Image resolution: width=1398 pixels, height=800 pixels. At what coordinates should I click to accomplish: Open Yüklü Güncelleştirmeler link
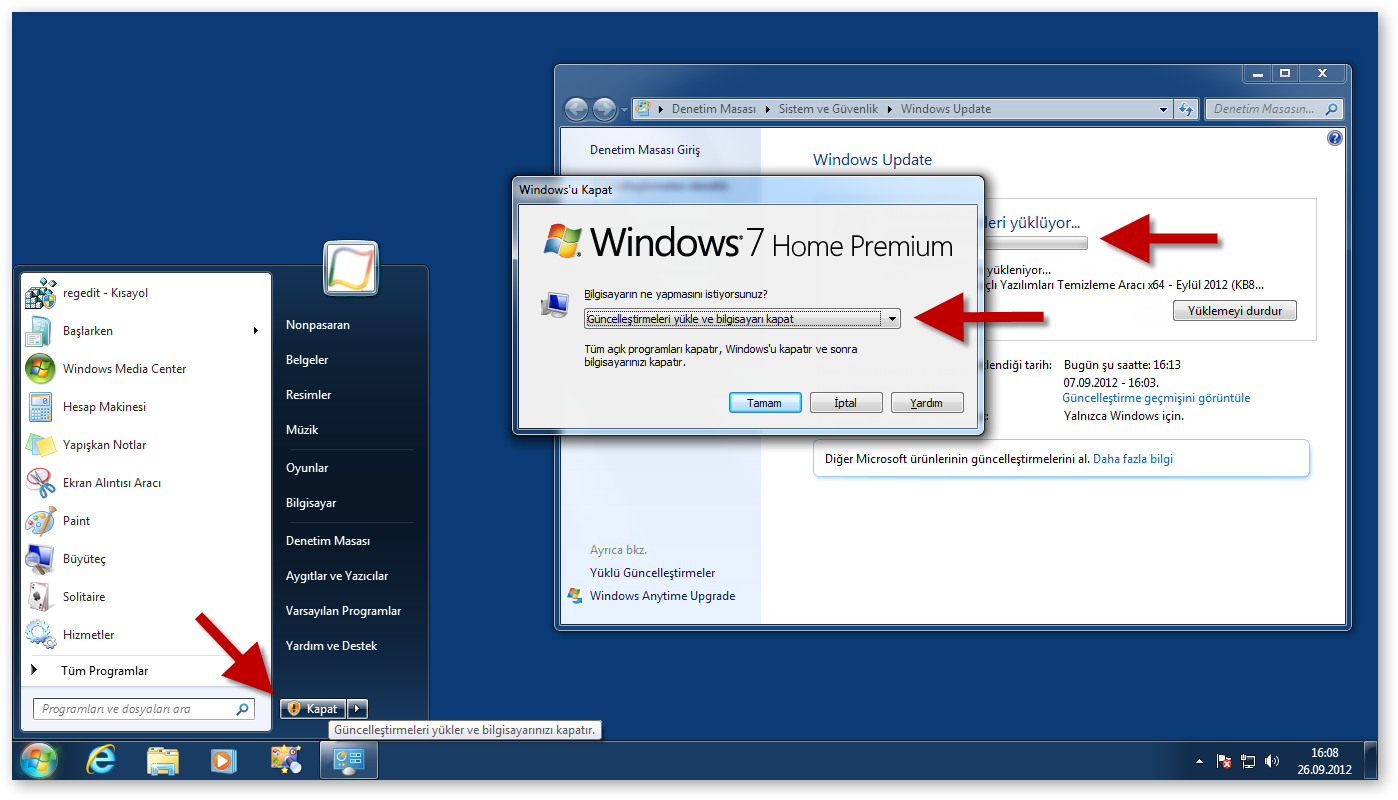(653, 573)
